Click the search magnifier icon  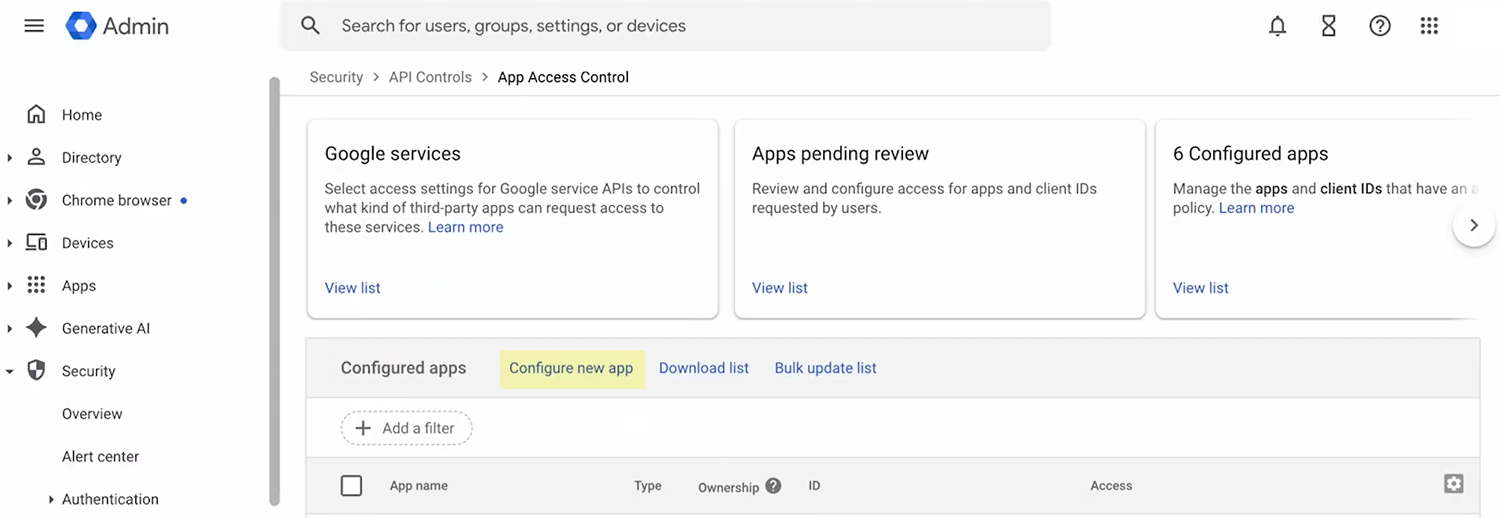310,26
